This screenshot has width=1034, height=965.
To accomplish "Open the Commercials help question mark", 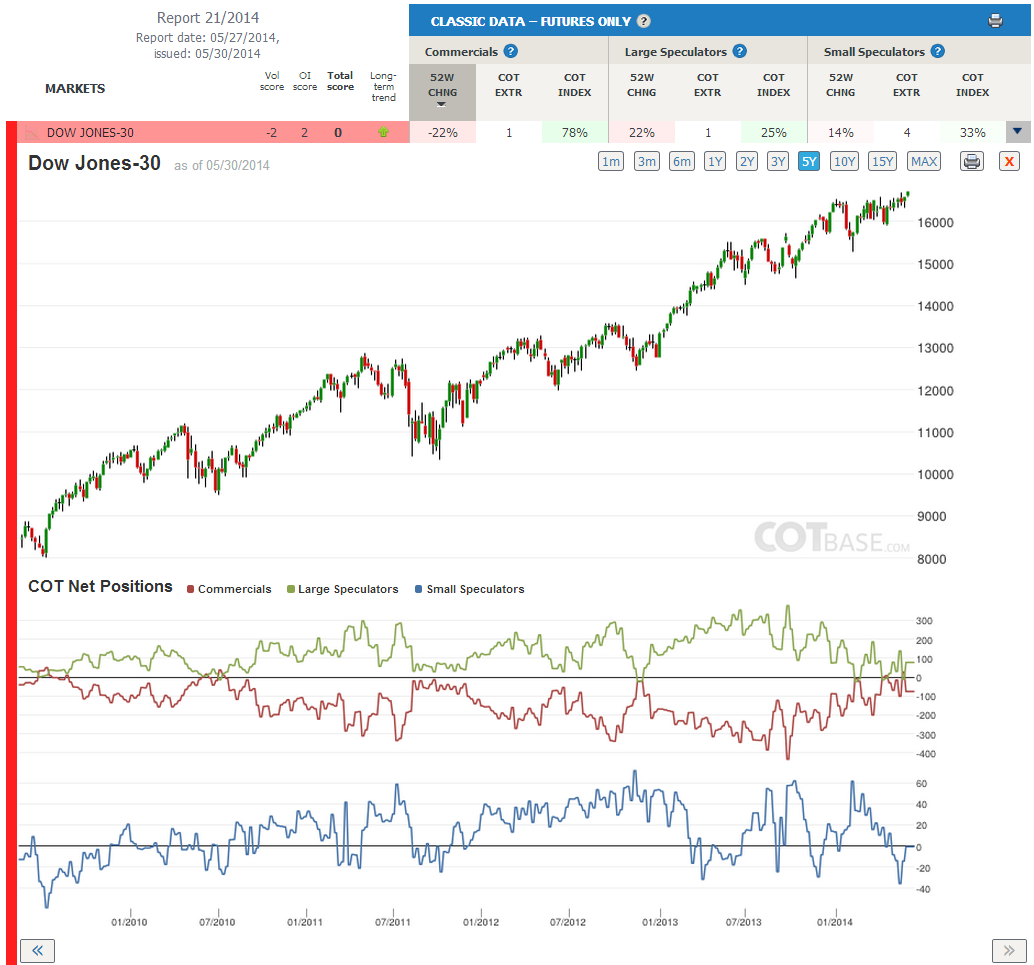I will (x=510, y=51).
